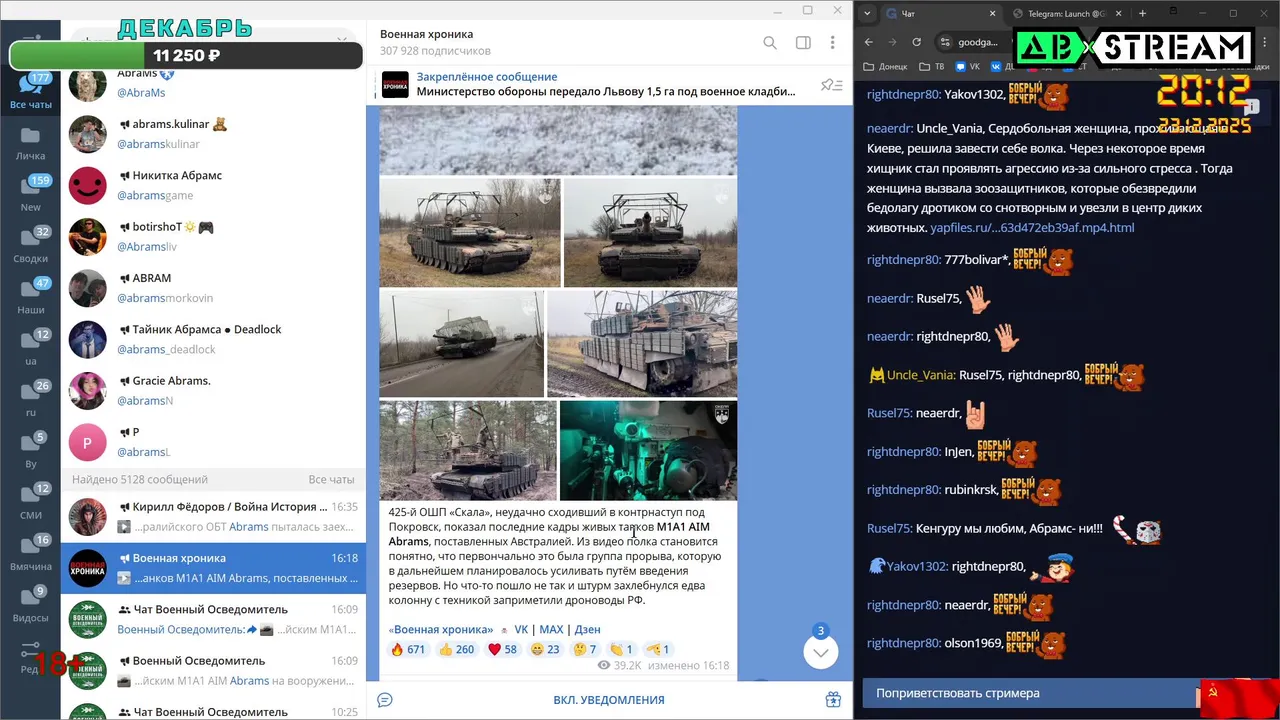Screen dimensions: 1280x720
Task: Toggle the grinning reaction with 23
Action: (x=545, y=649)
